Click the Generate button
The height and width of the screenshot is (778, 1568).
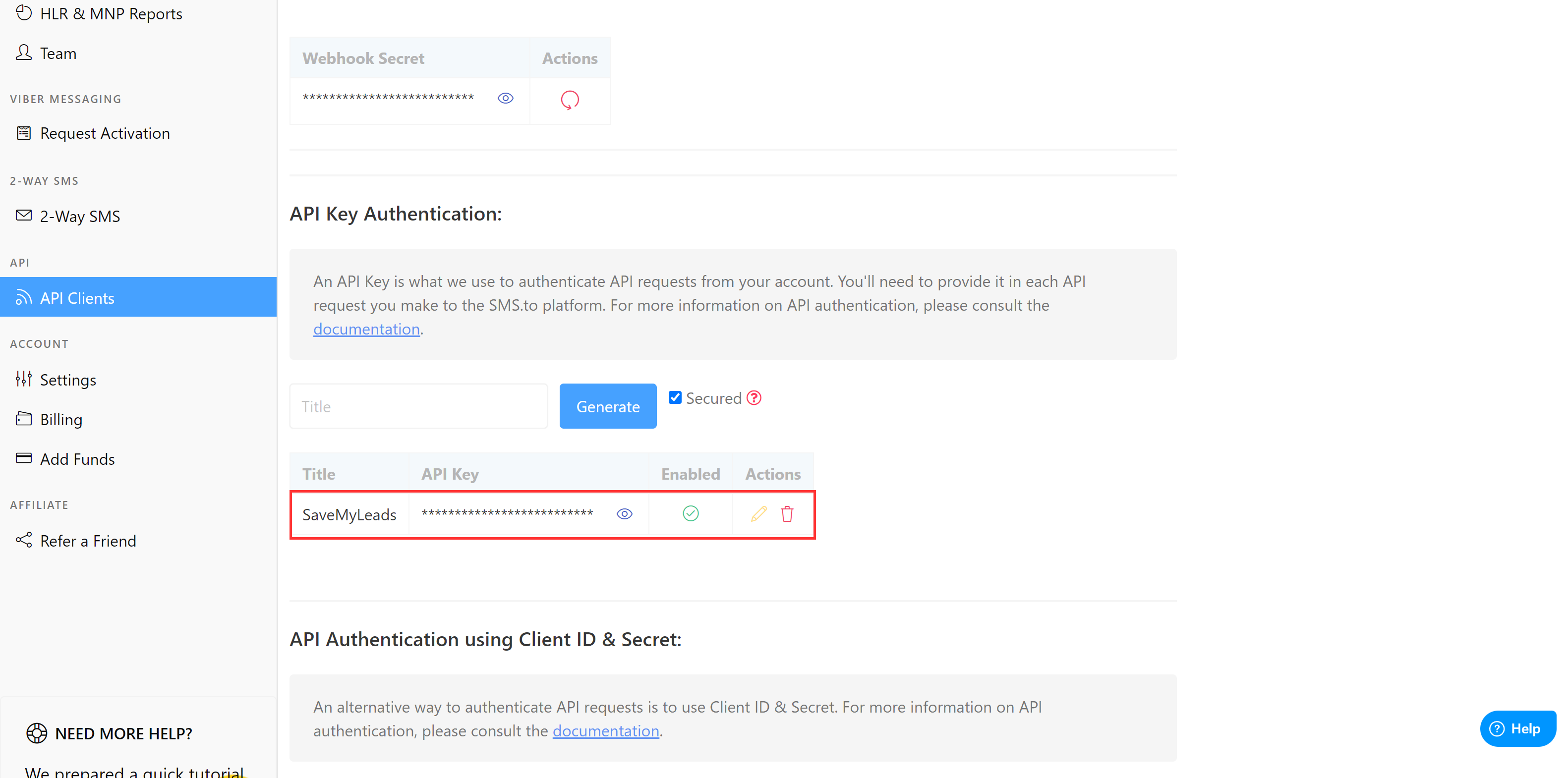point(607,406)
